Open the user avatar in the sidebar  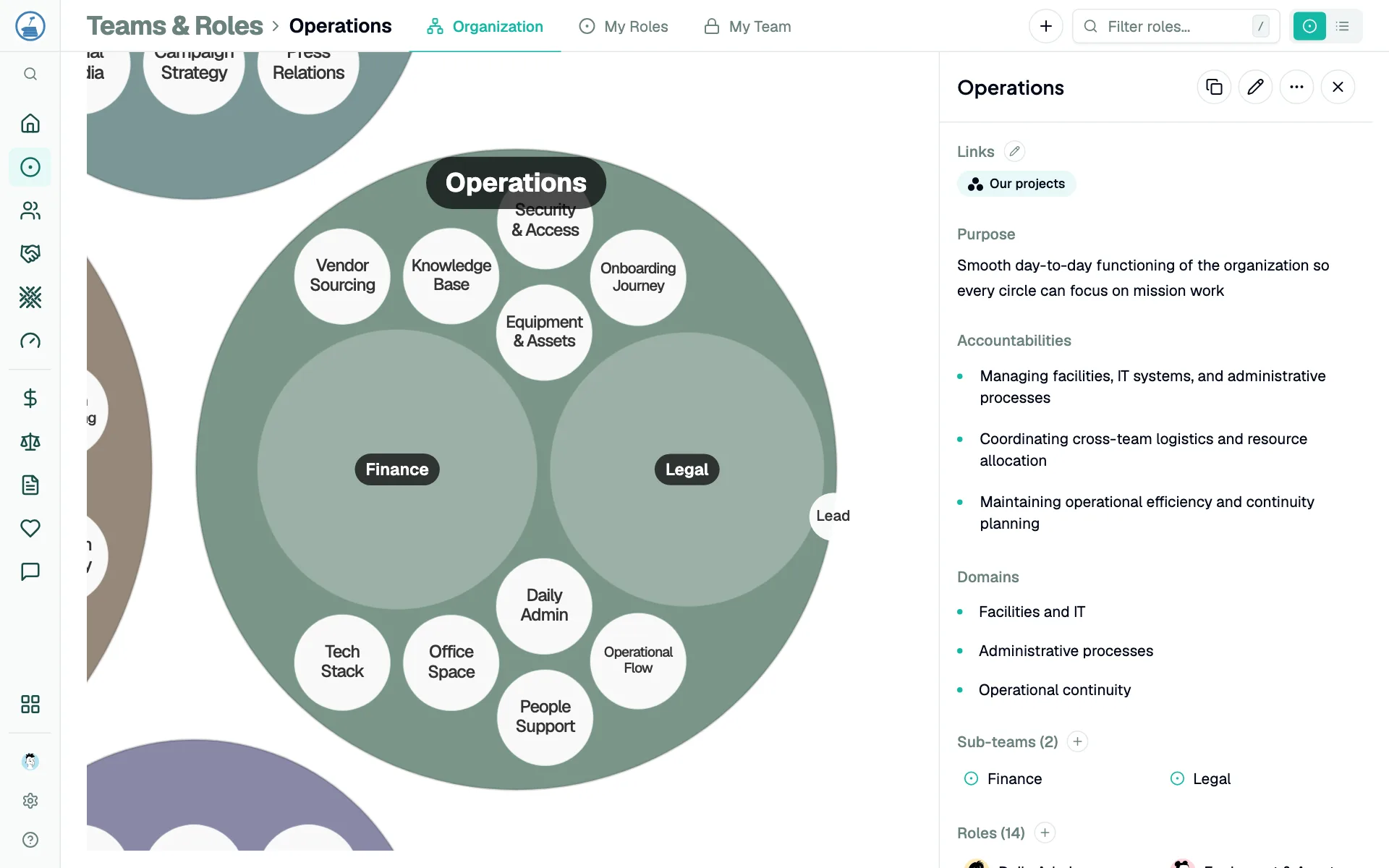pos(30,761)
